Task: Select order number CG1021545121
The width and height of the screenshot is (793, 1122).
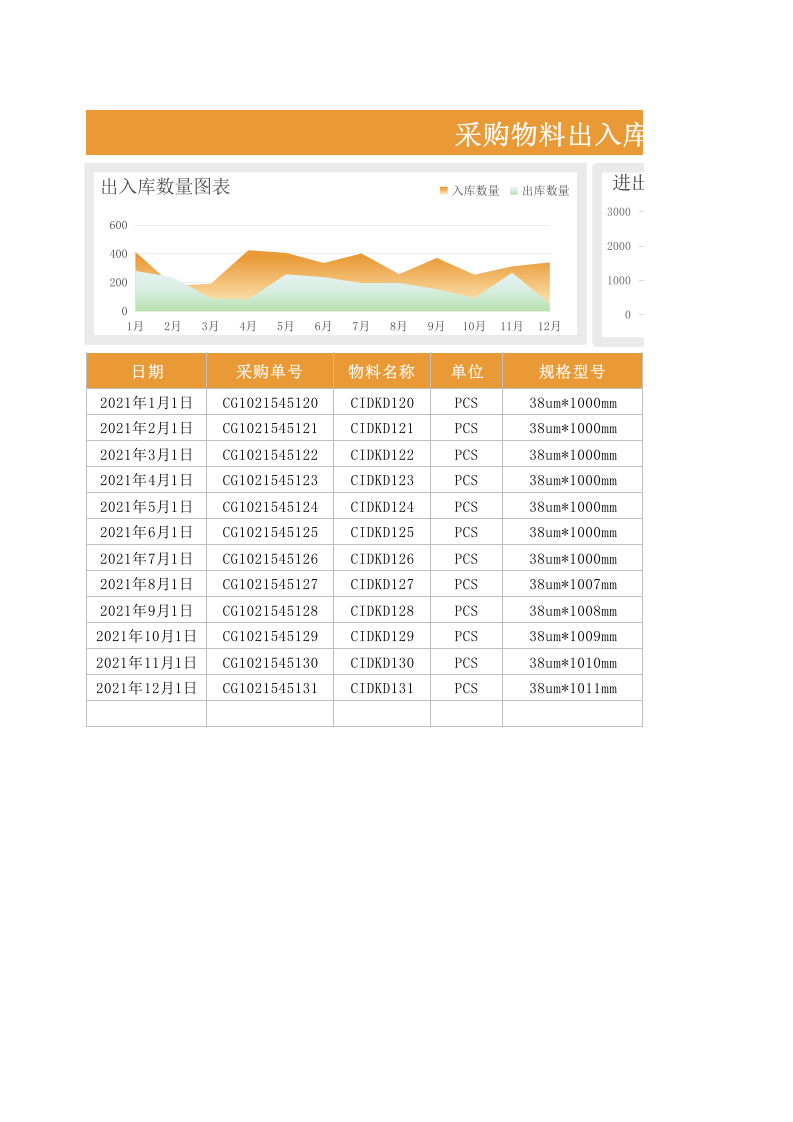Action: [x=270, y=428]
